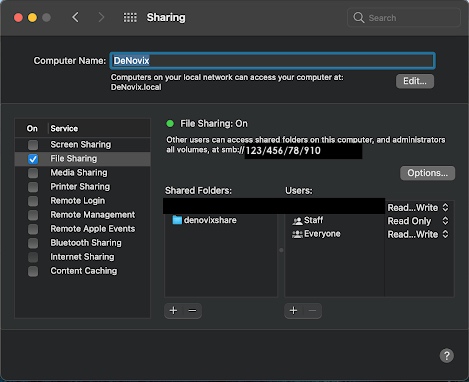Click the Staff group icon
Viewport: 469px width, 382px height.
click(x=297, y=221)
